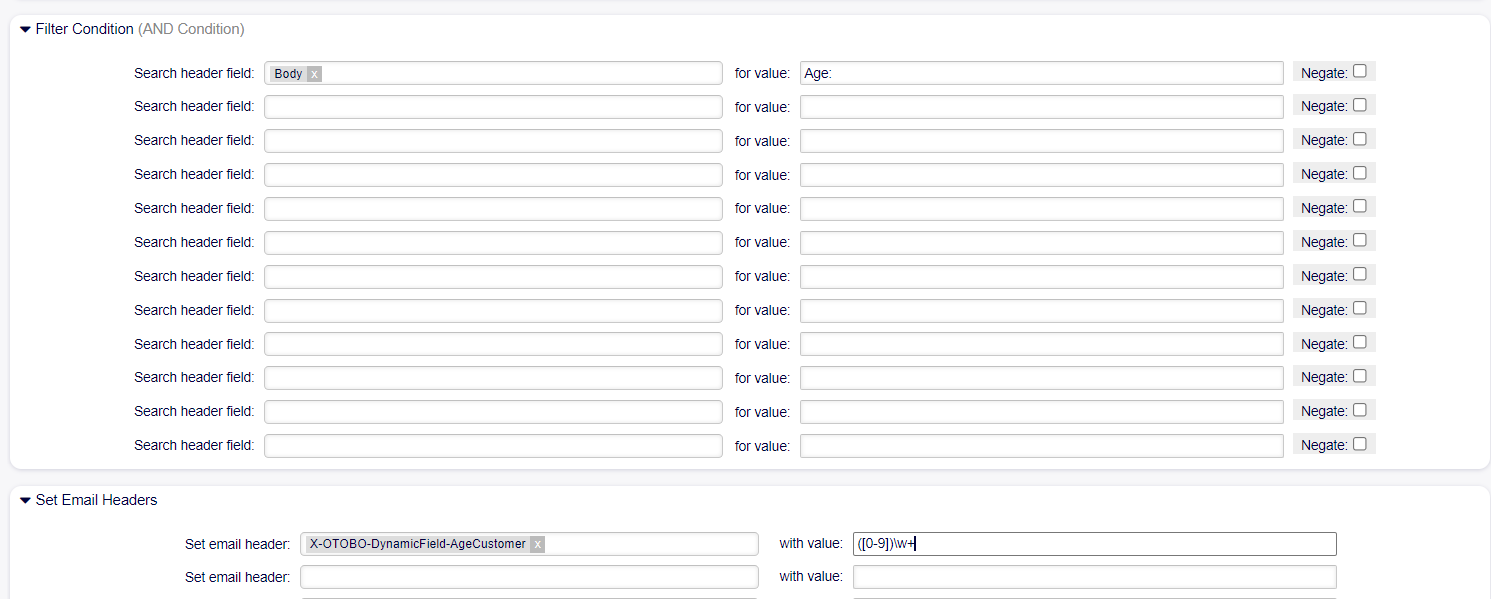Image resolution: width=1491 pixels, height=599 pixels.
Task: Click the Filter Condition section title
Action: point(84,29)
